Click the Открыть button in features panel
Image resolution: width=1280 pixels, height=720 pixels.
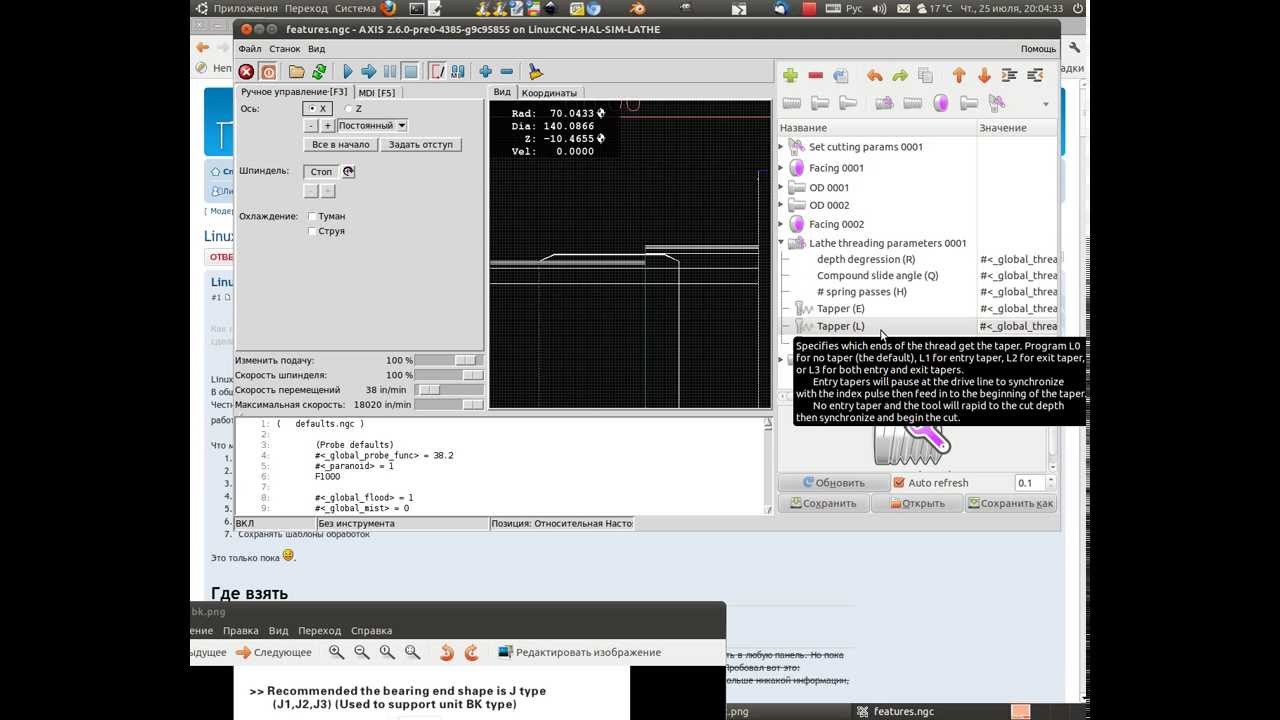point(917,504)
